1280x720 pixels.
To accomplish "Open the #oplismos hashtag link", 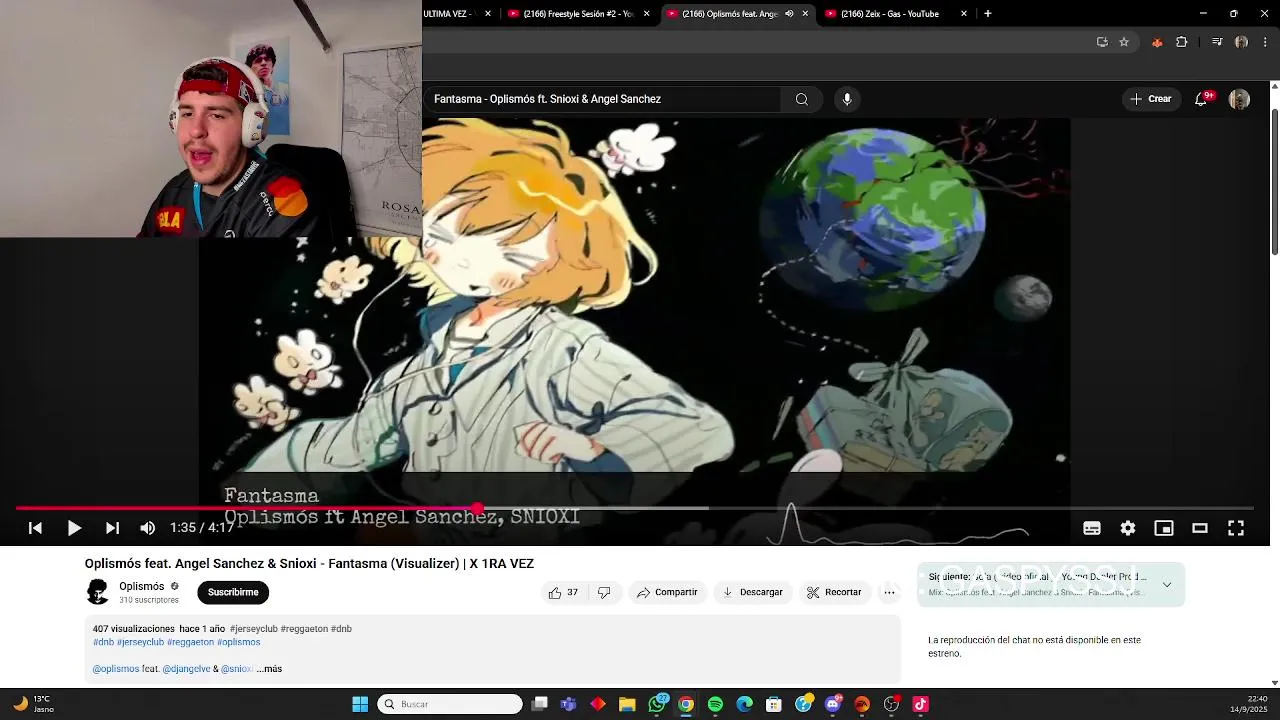I will pos(238,642).
